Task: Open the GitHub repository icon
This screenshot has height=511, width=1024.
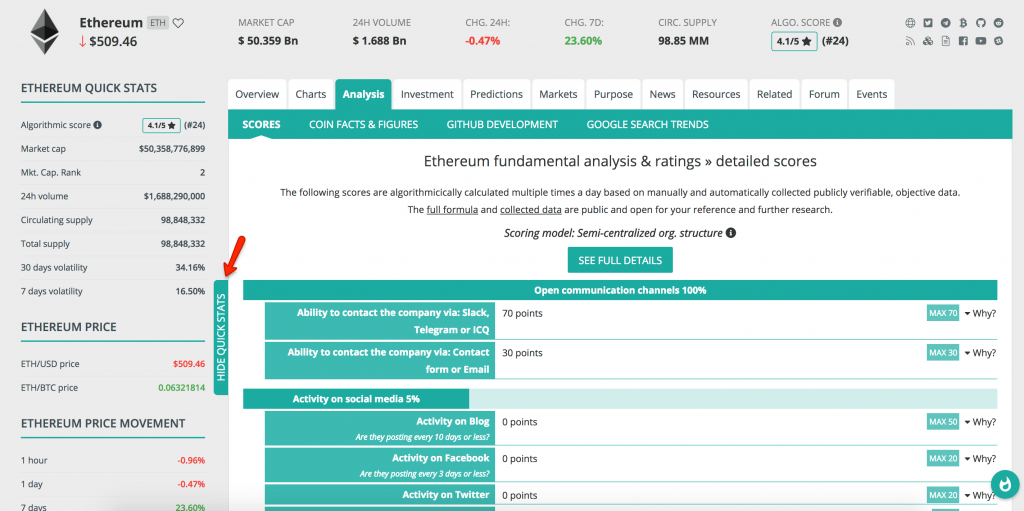Action: pos(980,23)
